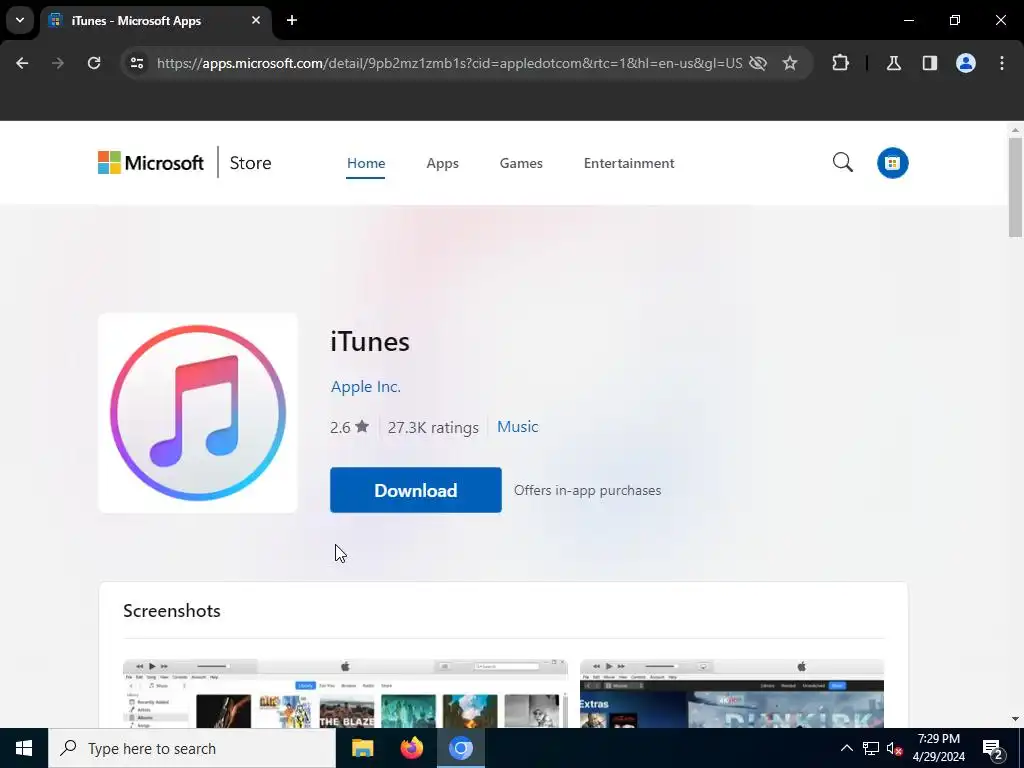Reload the page with refresh icon
This screenshot has width=1024, height=768.
click(94, 63)
